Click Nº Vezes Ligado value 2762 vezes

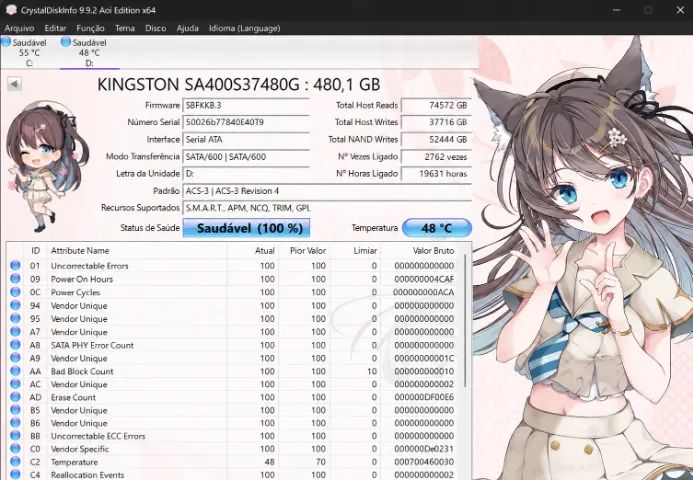[x=436, y=156]
